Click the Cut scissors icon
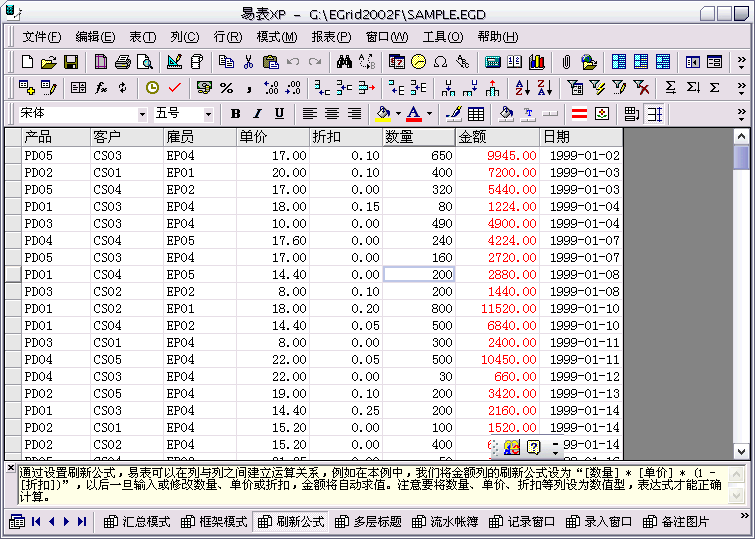The height and width of the screenshot is (539, 755). point(248,62)
